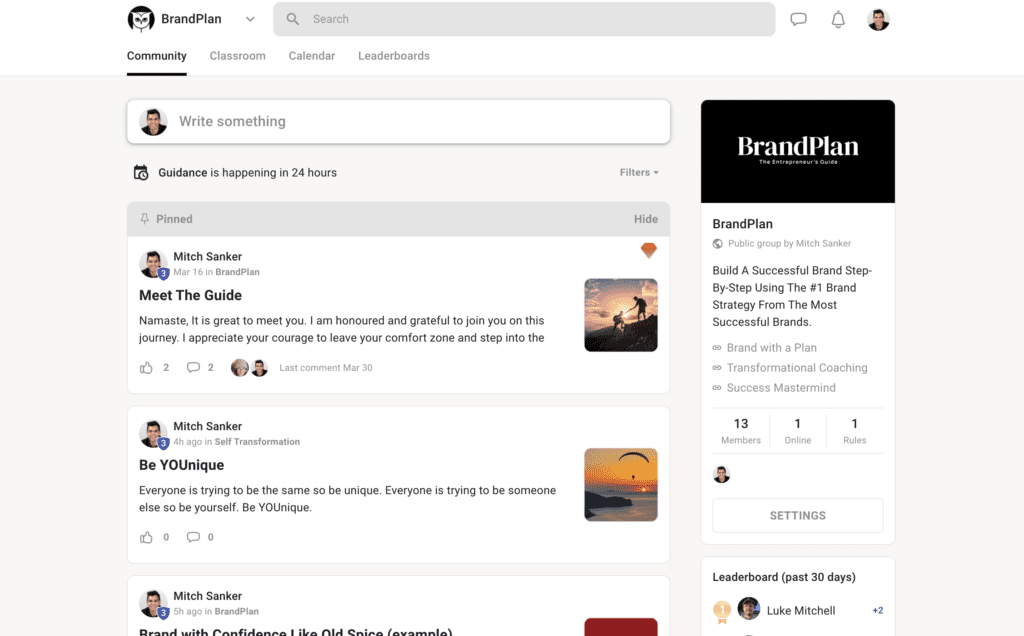Image resolution: width=1024 pixels, height=636 pixels.
Task: Click Luke Mitchell leaderboard avatar
Action: (749, 609)
